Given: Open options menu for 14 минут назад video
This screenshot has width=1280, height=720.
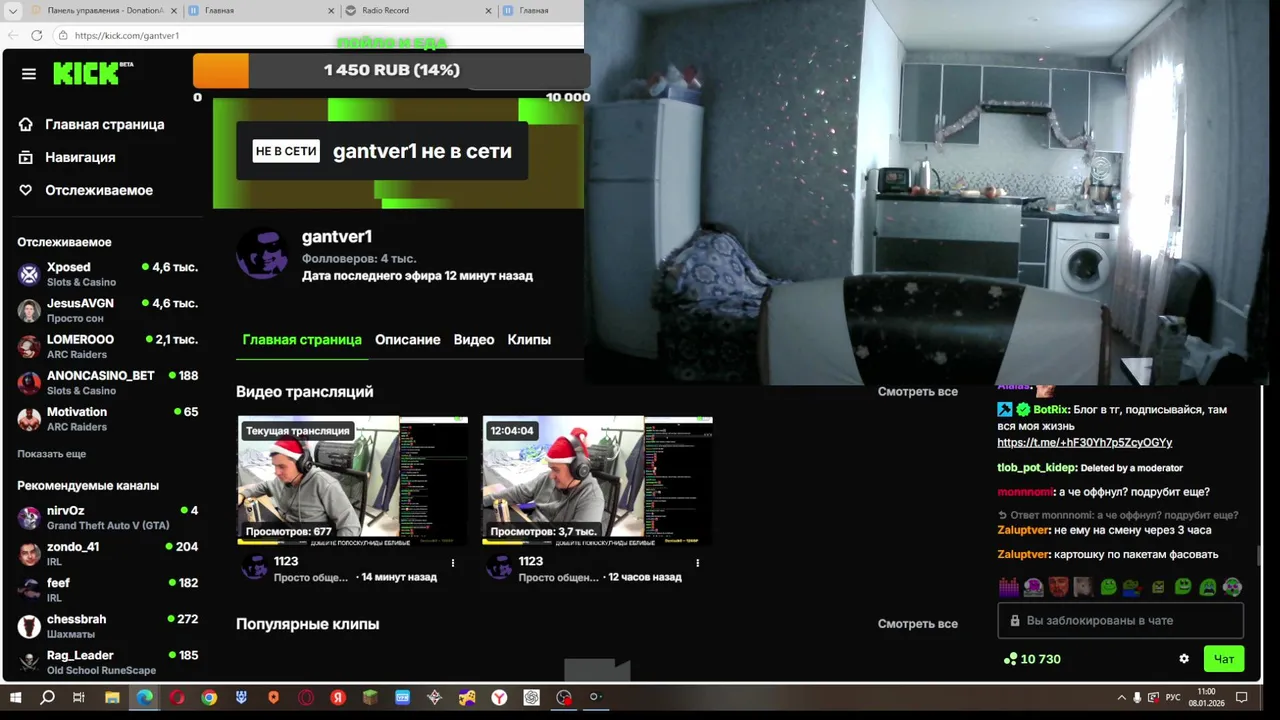Looking at the screenshot, I should click(x=453, y=563).
